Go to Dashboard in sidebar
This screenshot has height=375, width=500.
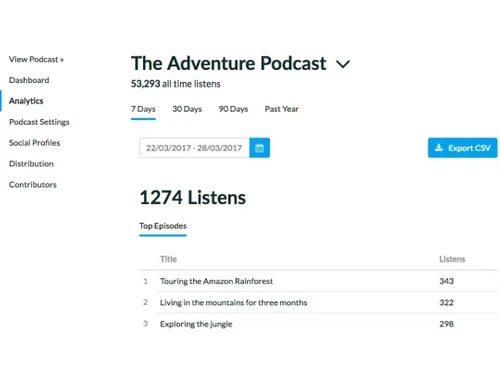pyautogui.click(x=29, y=80)
